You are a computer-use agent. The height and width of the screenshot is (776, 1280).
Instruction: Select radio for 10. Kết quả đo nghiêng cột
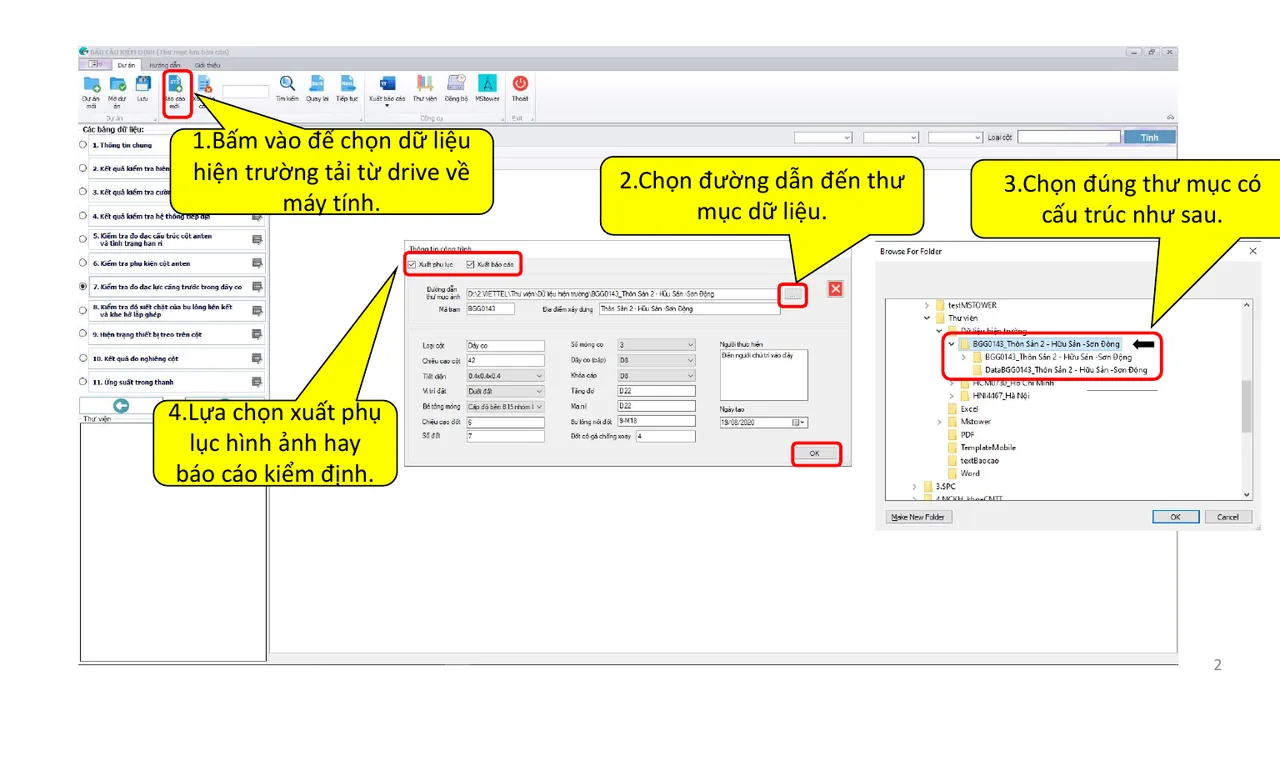(83, 358)
